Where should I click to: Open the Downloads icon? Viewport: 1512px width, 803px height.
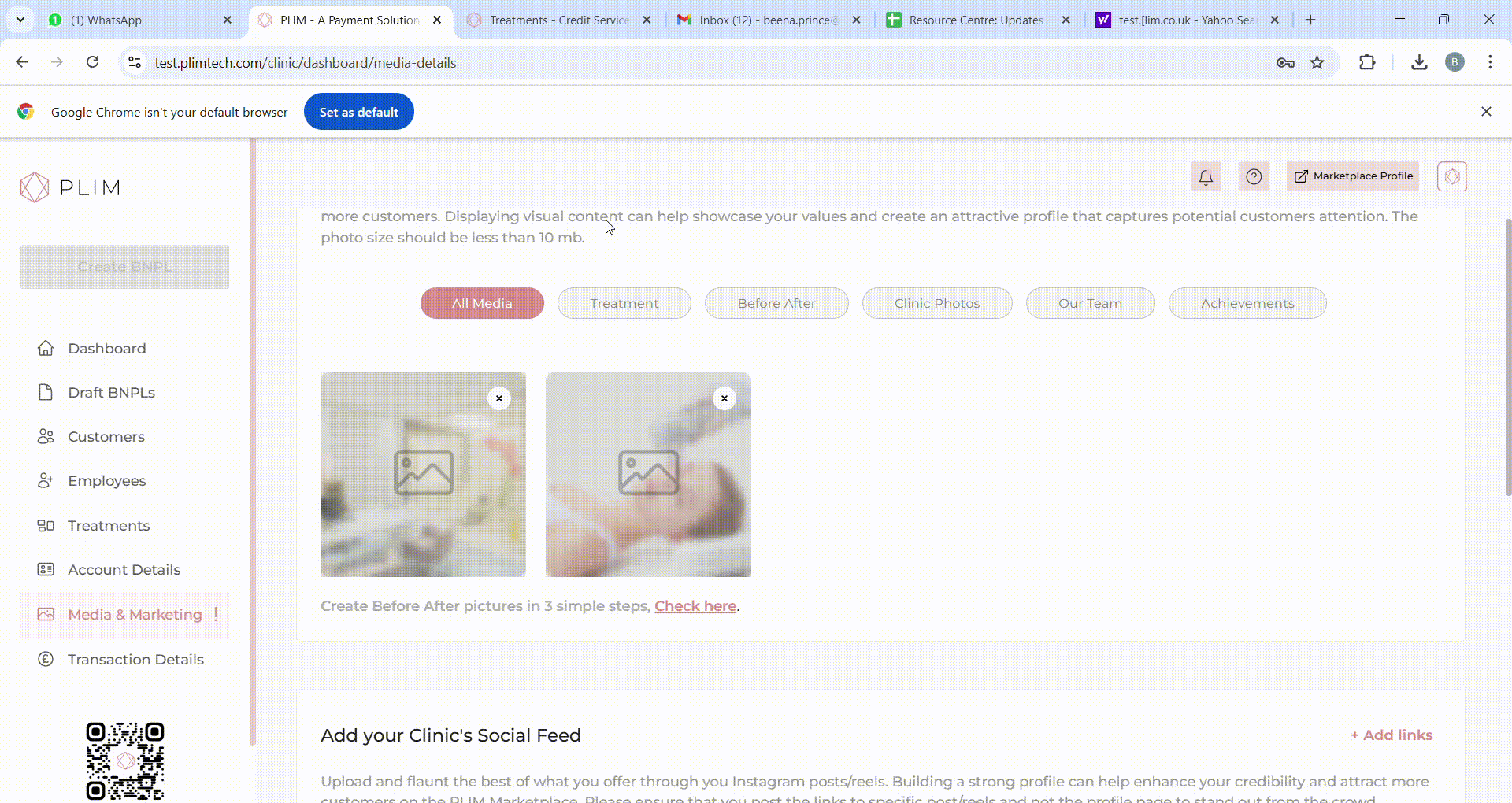1419,62
